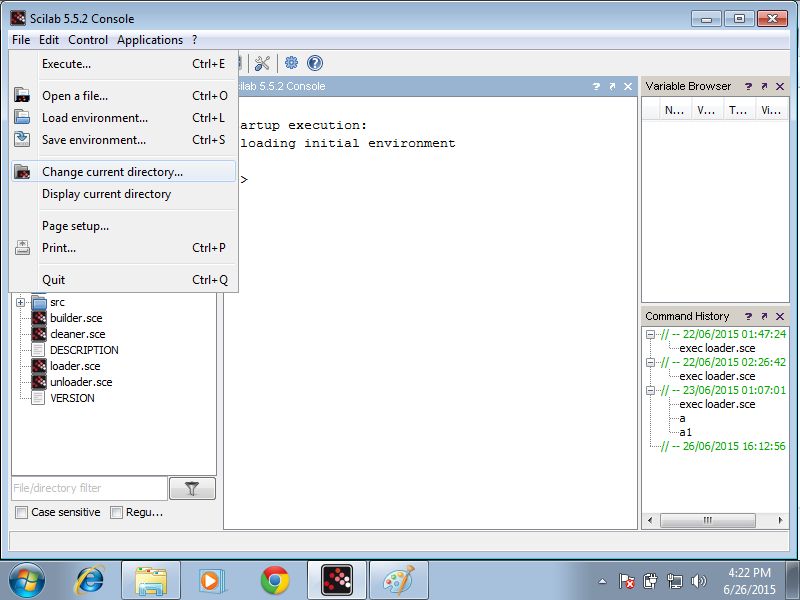Undock the Scilab Console via its arrow icon
This screenshot has height=600, width=800.
point(613,86)
